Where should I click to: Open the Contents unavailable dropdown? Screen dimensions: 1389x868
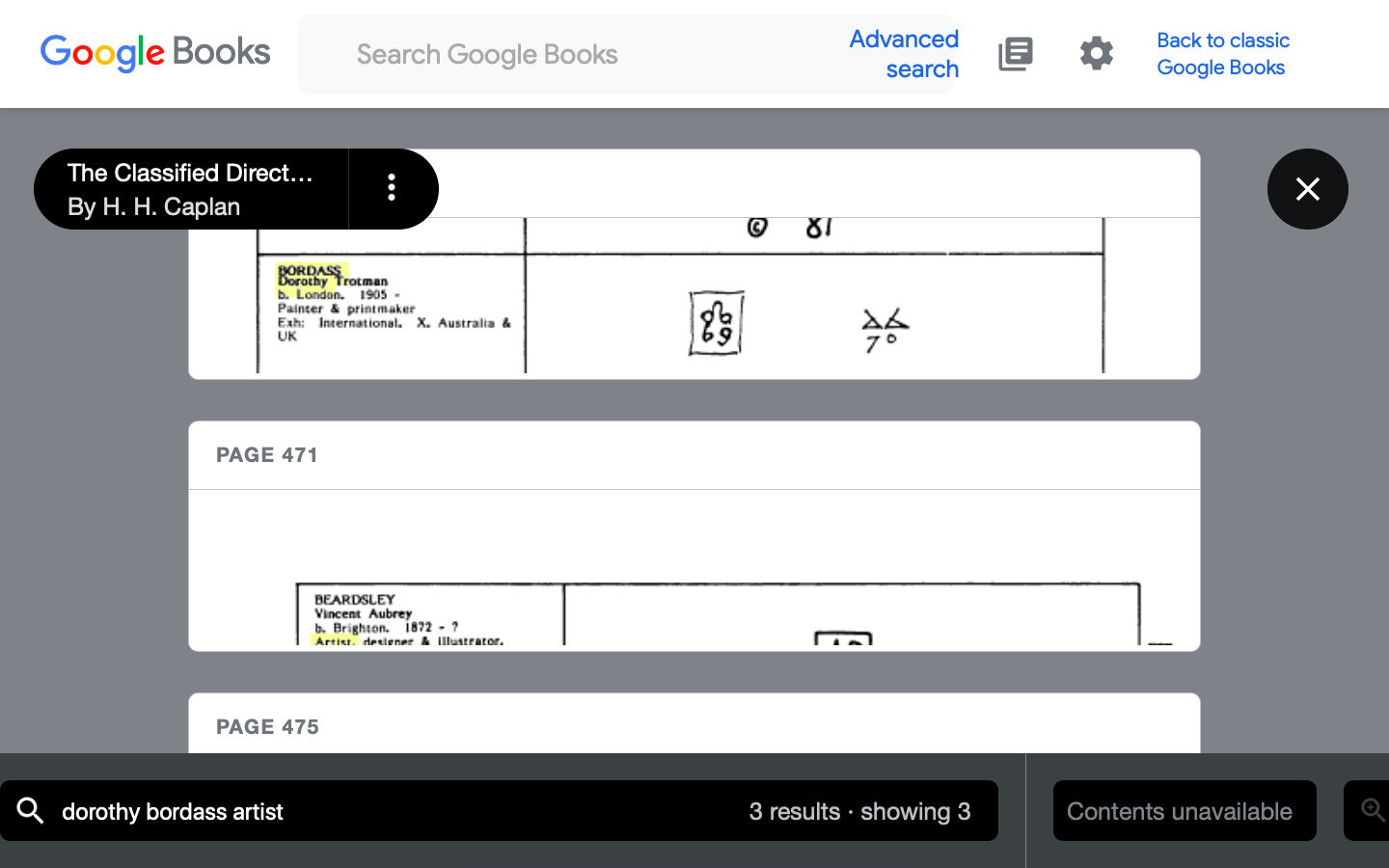coord(1184,811)
